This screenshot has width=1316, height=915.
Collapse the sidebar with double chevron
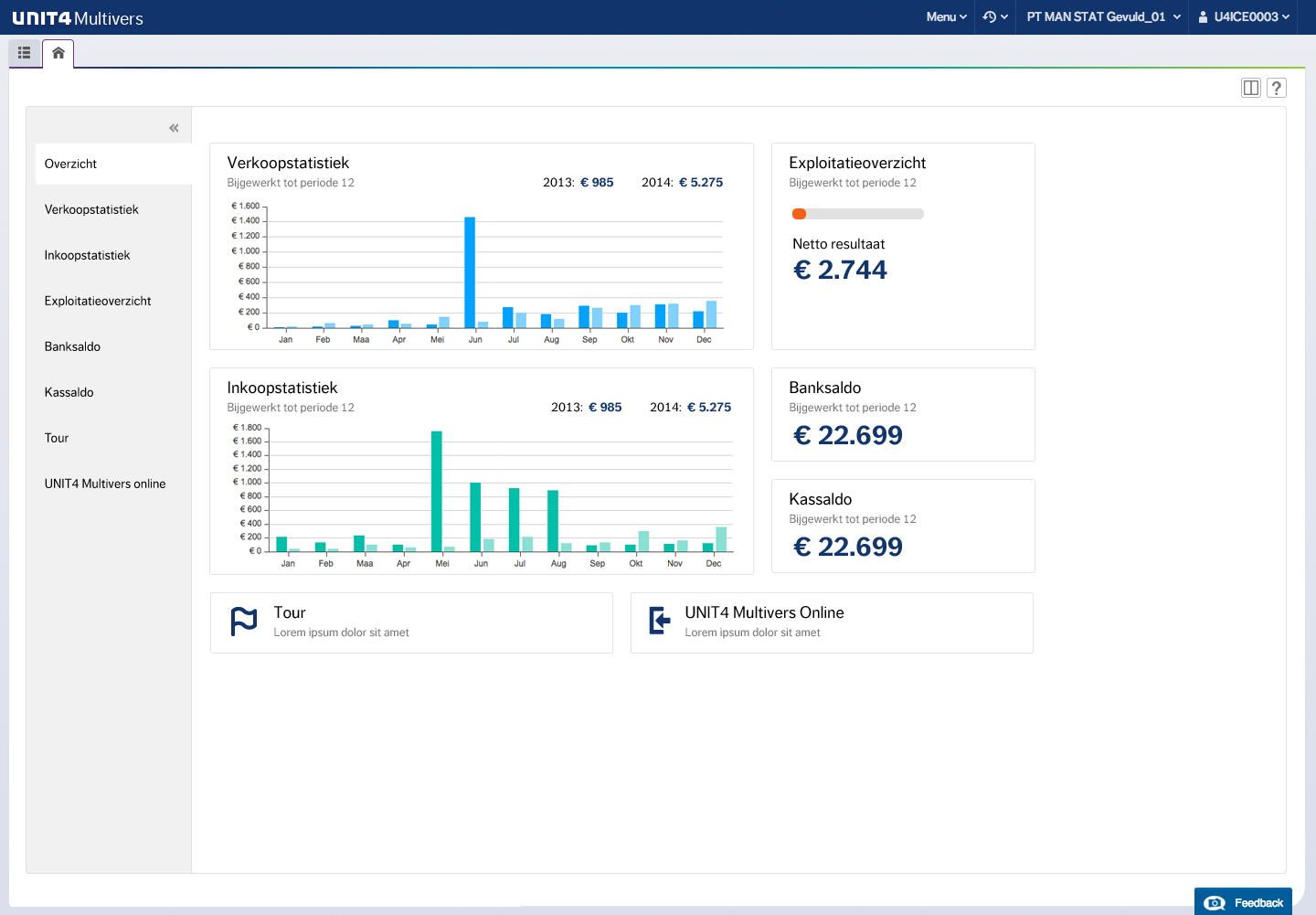coord(174,128)
